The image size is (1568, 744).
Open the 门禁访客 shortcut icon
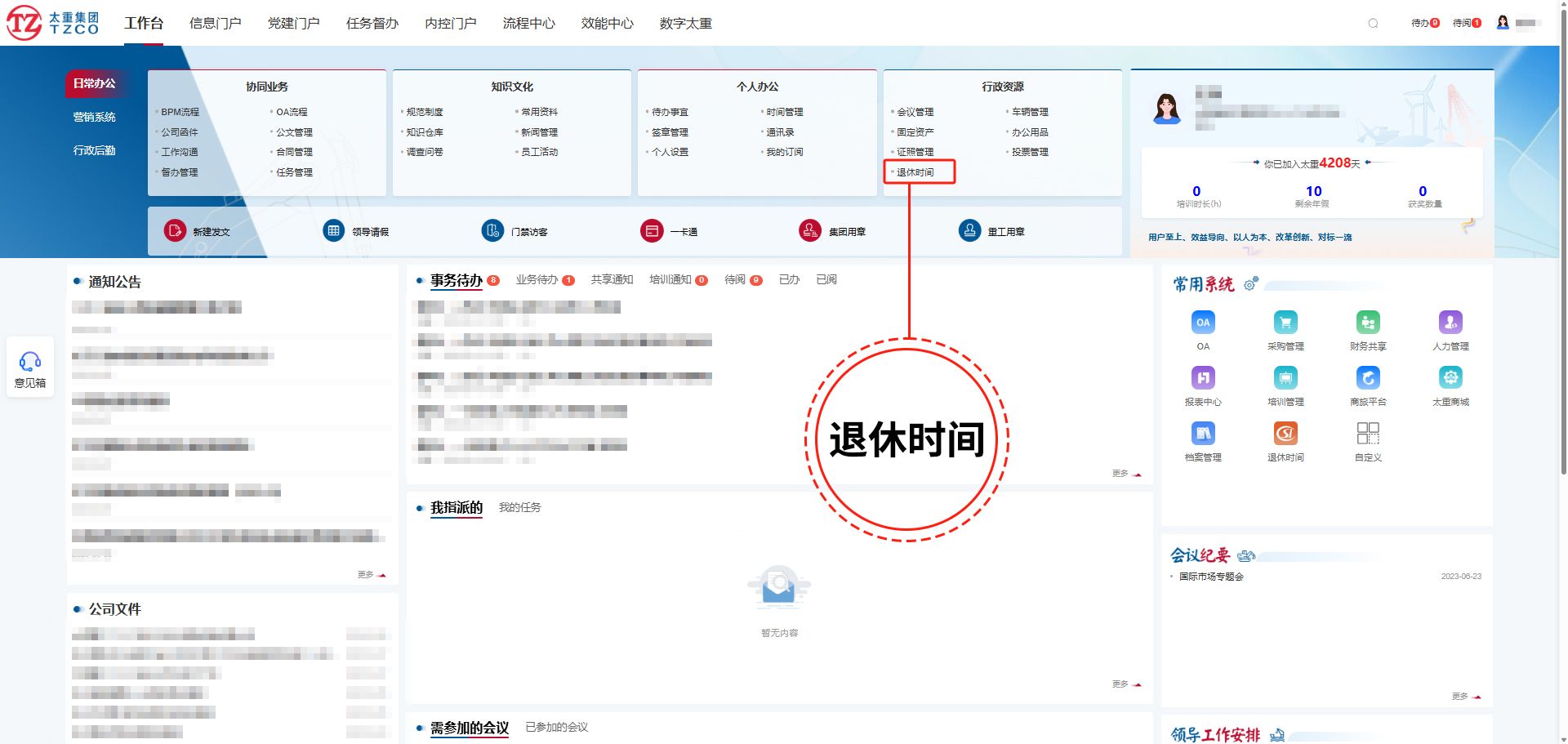492,231
